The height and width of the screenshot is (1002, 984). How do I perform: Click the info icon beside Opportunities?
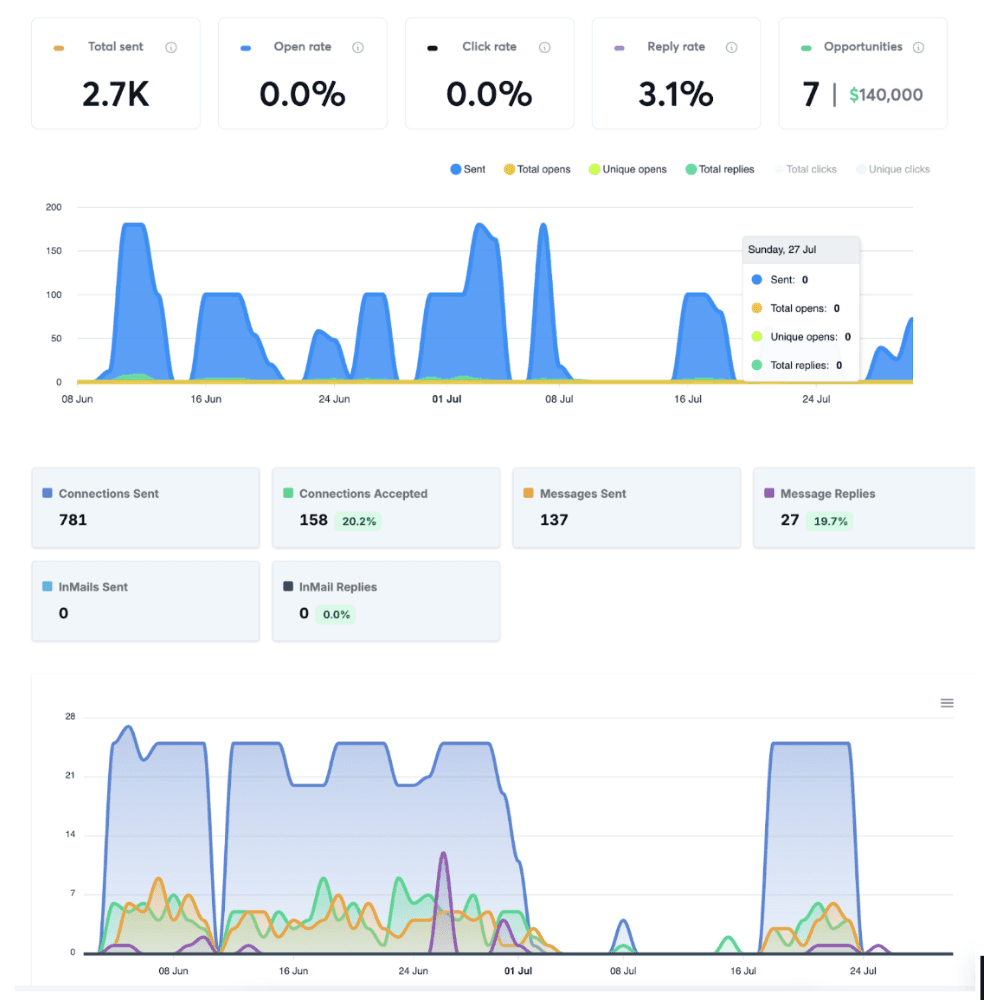tap(918, 47)
